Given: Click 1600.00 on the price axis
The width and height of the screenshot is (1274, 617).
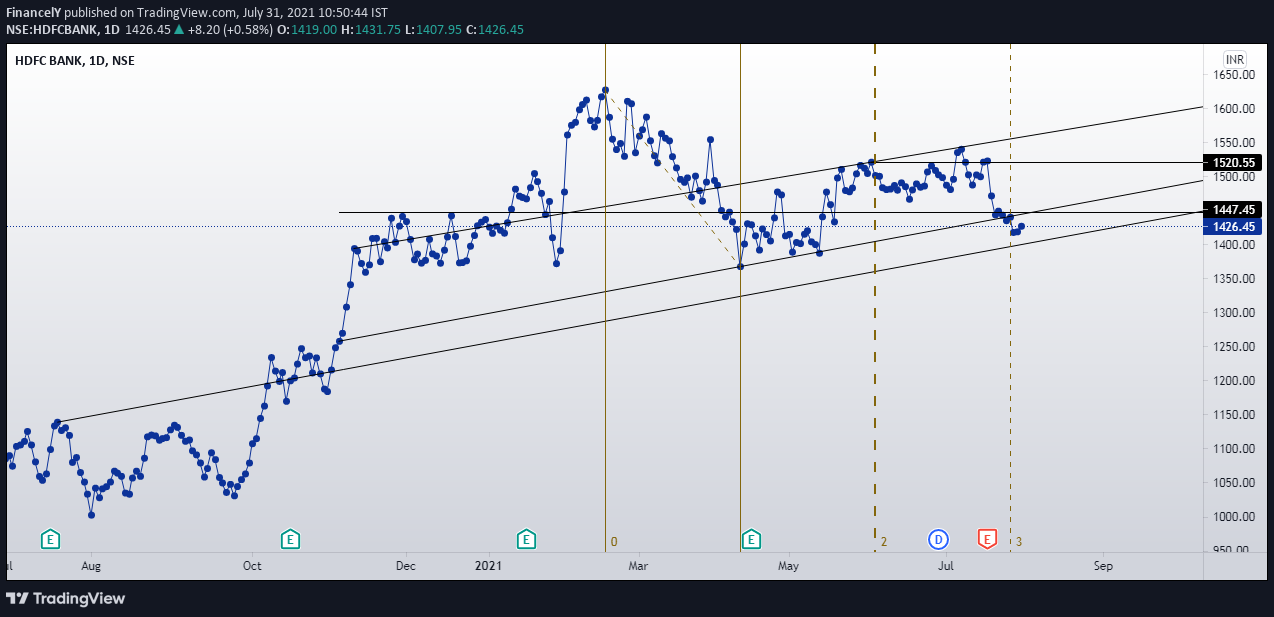Looking at the screenshot, I should [x=1235, y=109].
